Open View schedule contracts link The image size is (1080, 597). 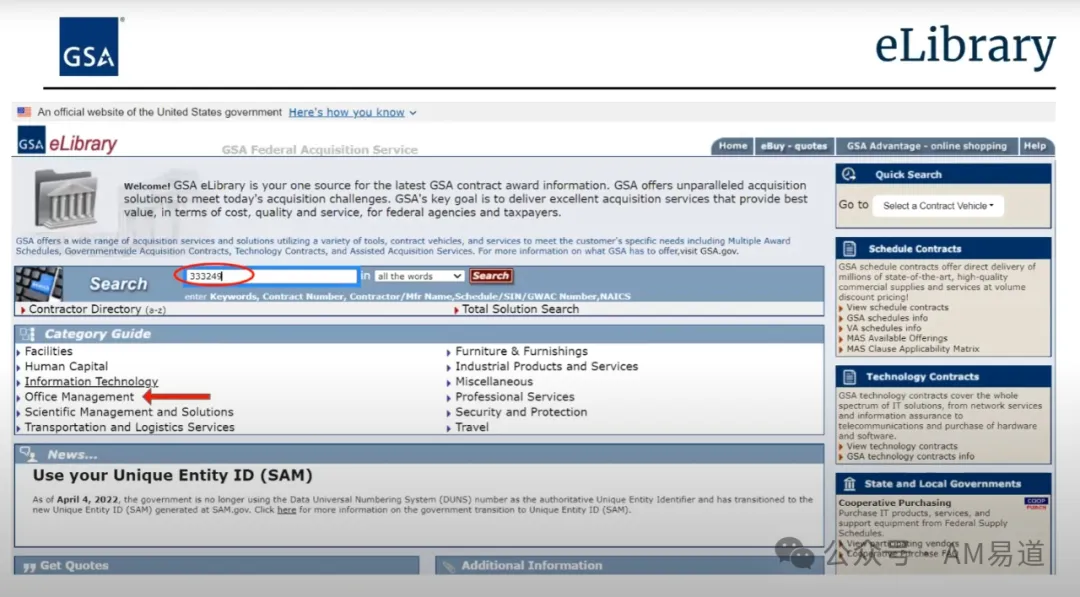(897, 308)
